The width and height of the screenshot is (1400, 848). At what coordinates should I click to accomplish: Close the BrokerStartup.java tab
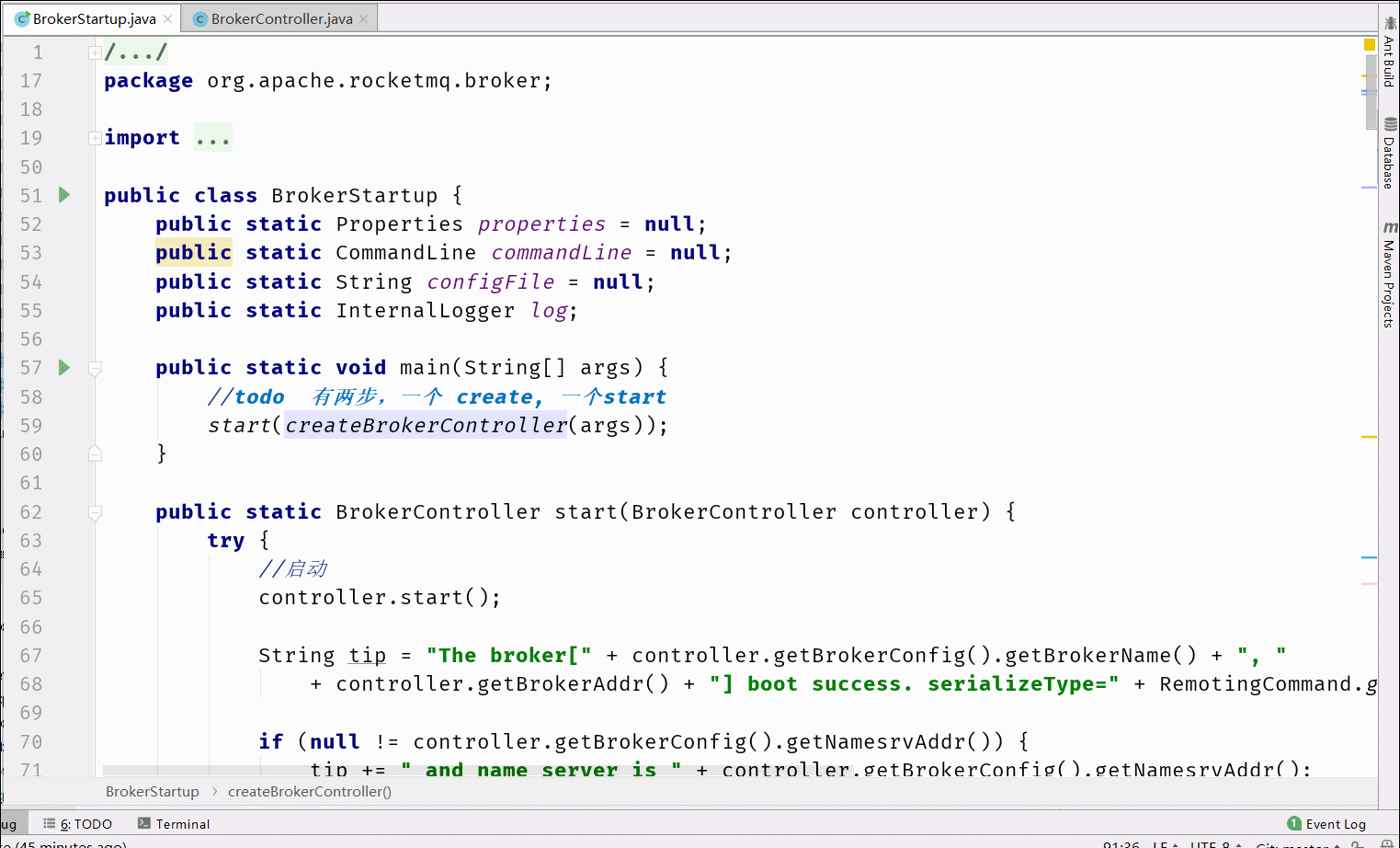point(167,19)
